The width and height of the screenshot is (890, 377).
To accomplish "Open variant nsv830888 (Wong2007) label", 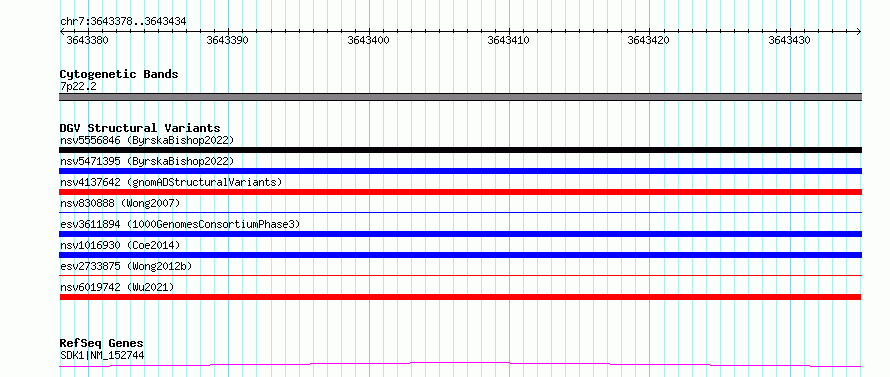I will [x=120, y=203].
